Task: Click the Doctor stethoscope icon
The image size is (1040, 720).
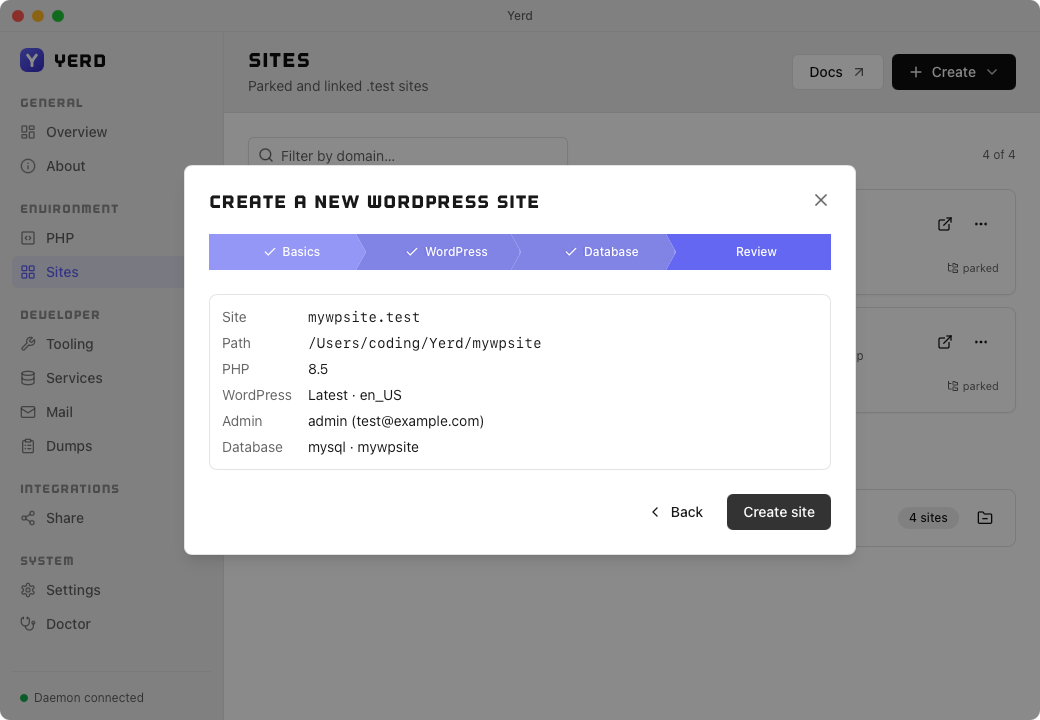Action: [28, 624]
